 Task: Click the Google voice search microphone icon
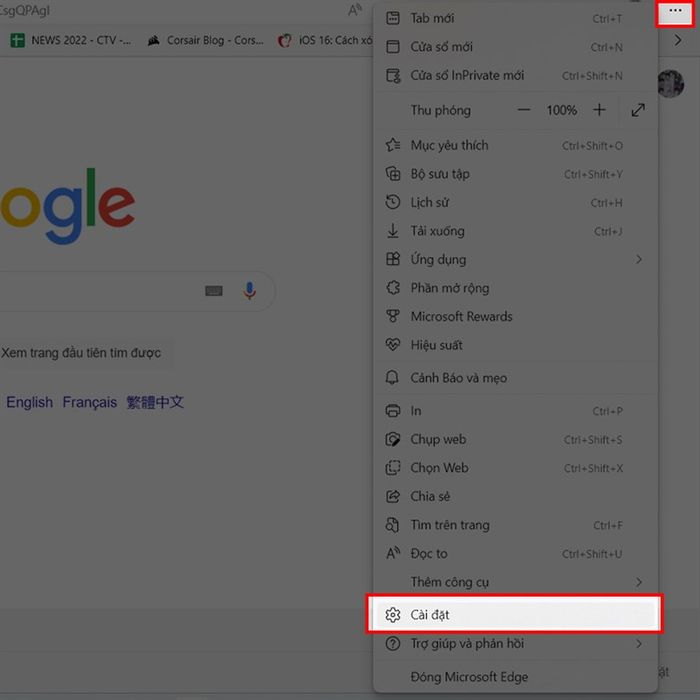[x=250, y=291]
